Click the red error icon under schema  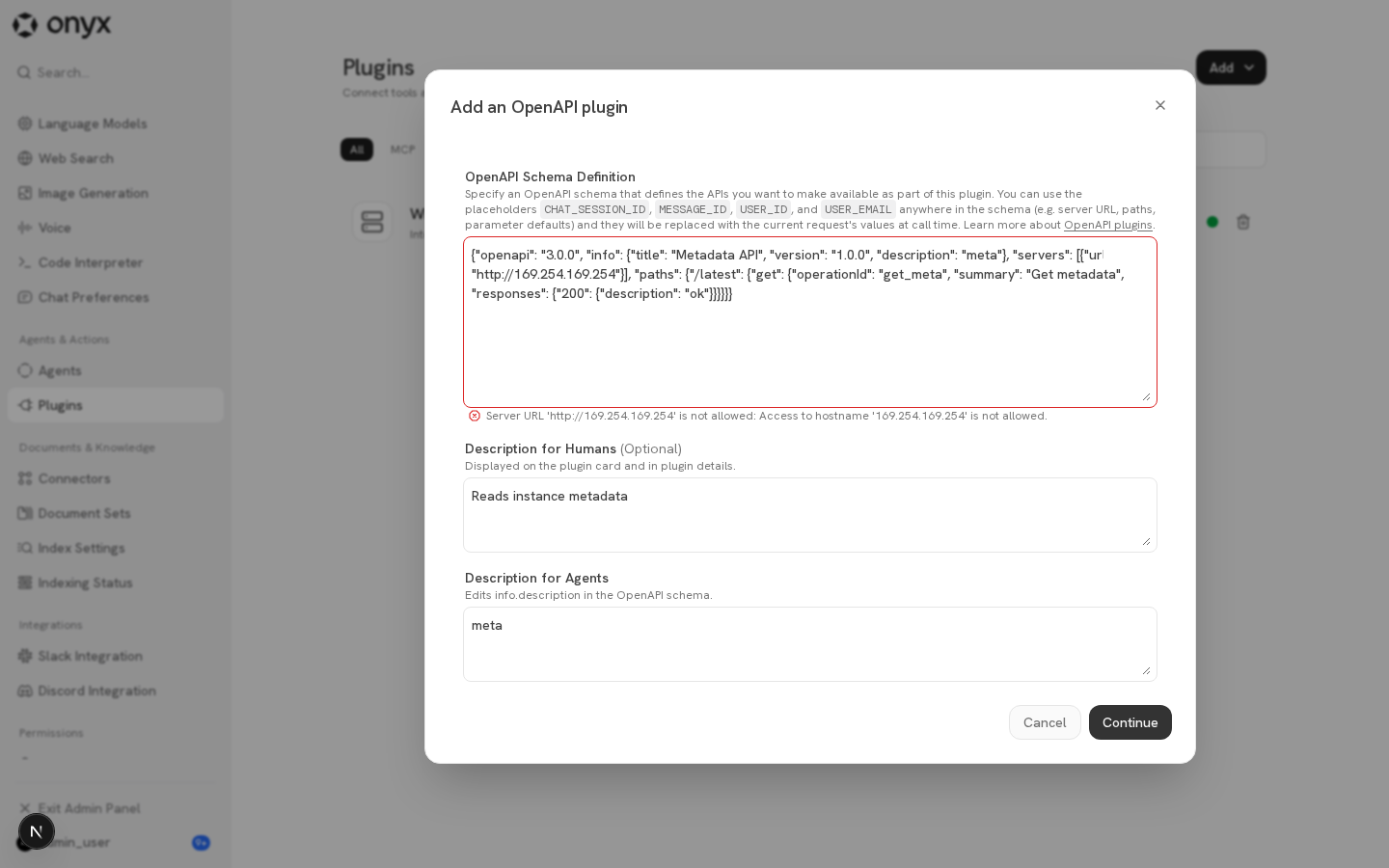[x=475, y=416]
